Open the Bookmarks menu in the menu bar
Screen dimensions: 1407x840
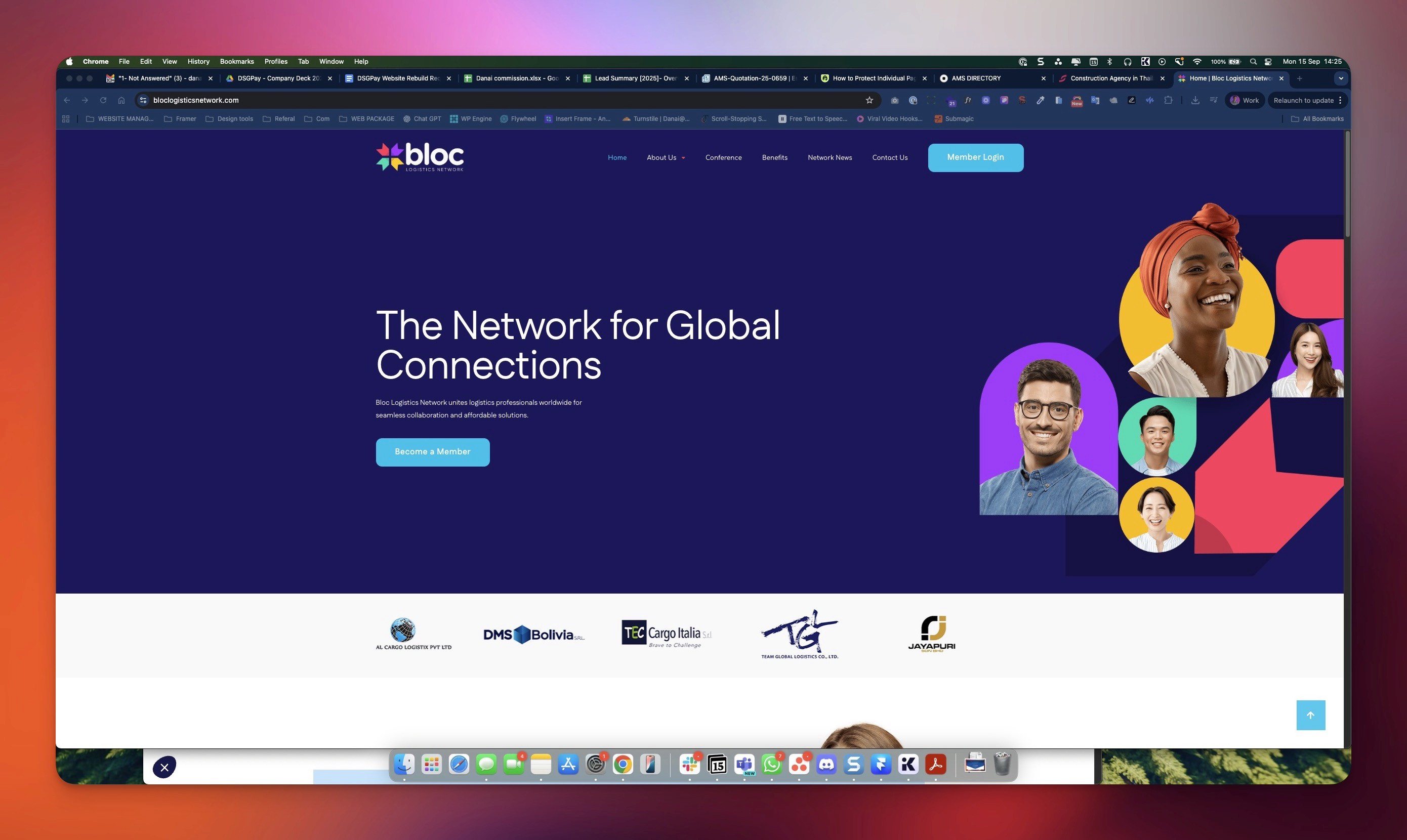click(x=236, y=61)
